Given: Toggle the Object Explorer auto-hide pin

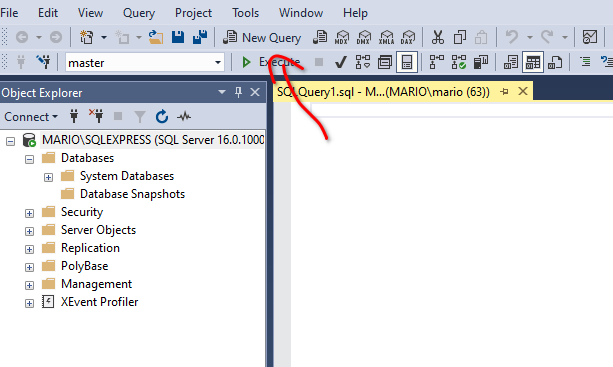Looking at the screenshot, I should (238, 92).
